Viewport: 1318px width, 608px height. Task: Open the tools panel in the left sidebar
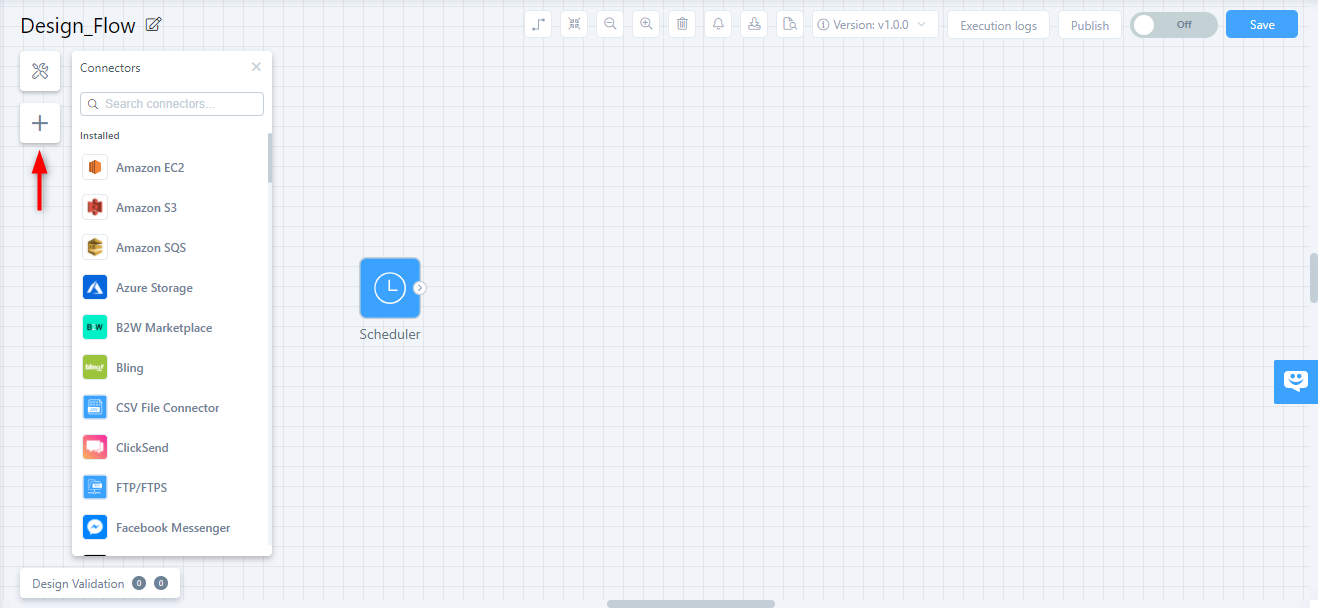click(x=39, y=70)
